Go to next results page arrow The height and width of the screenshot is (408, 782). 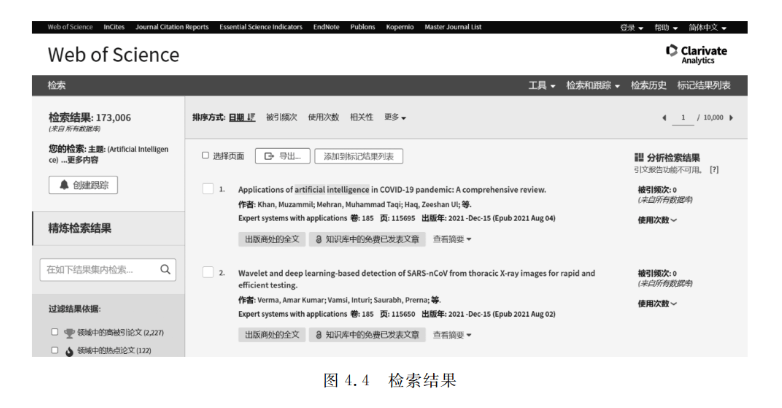[731, 118]
